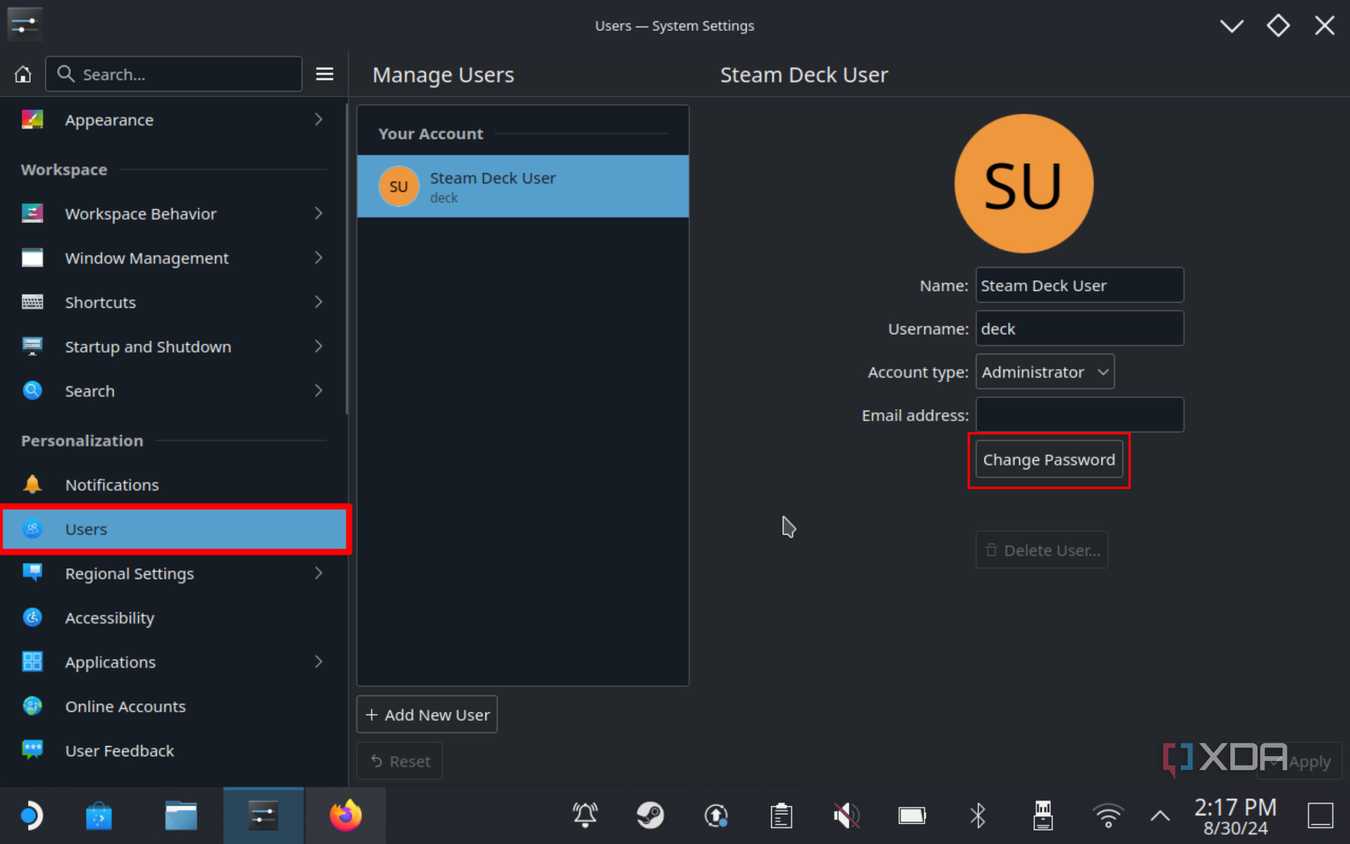
Task: Select Window Management category
Action: click(174, 258)
